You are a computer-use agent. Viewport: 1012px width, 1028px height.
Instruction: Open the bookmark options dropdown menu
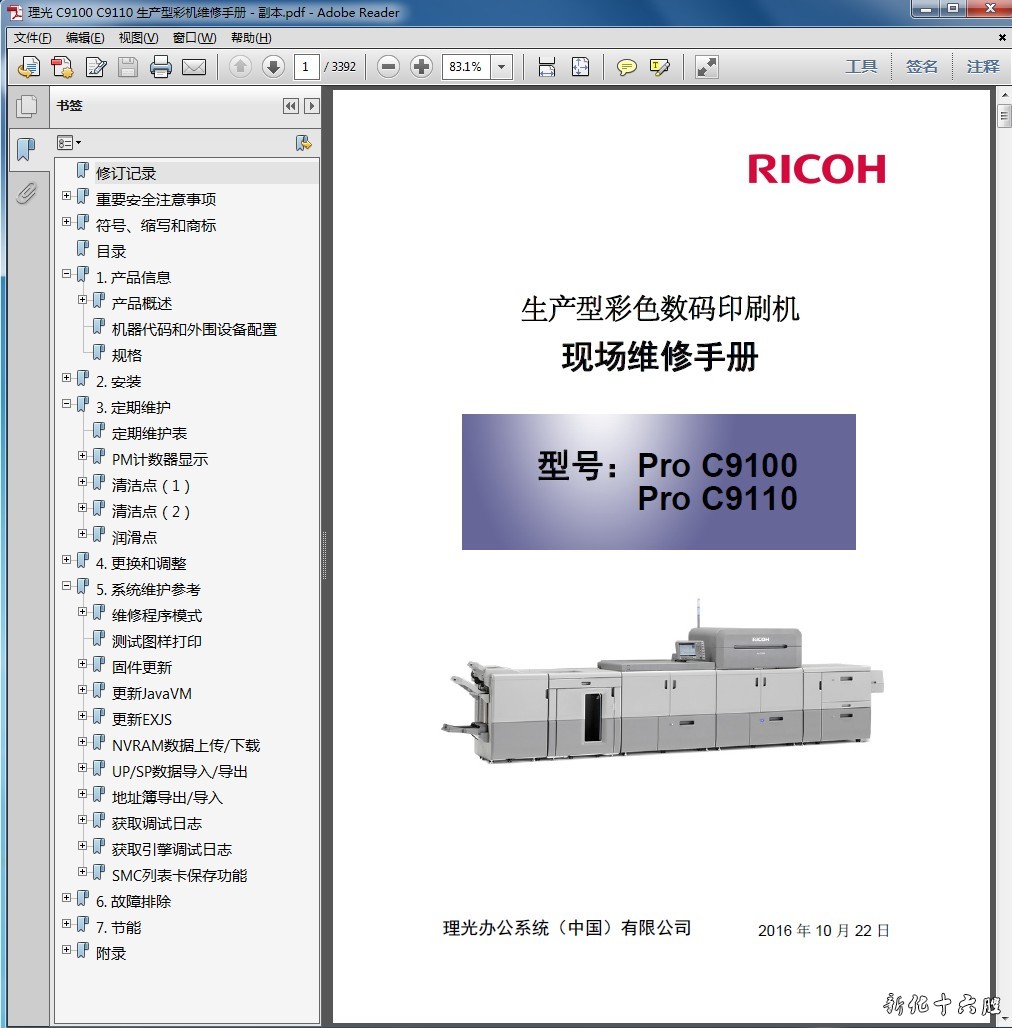69,143
